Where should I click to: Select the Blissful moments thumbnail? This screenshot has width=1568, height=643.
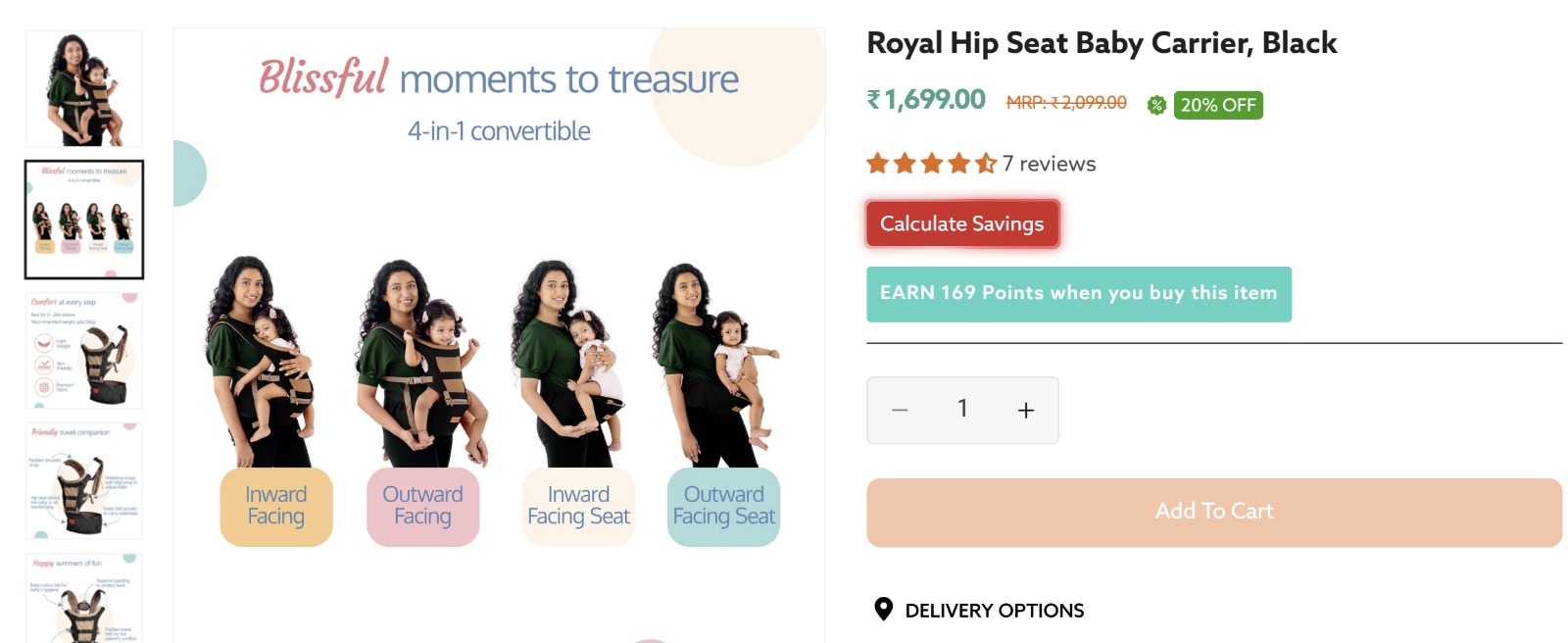[84, 220]
